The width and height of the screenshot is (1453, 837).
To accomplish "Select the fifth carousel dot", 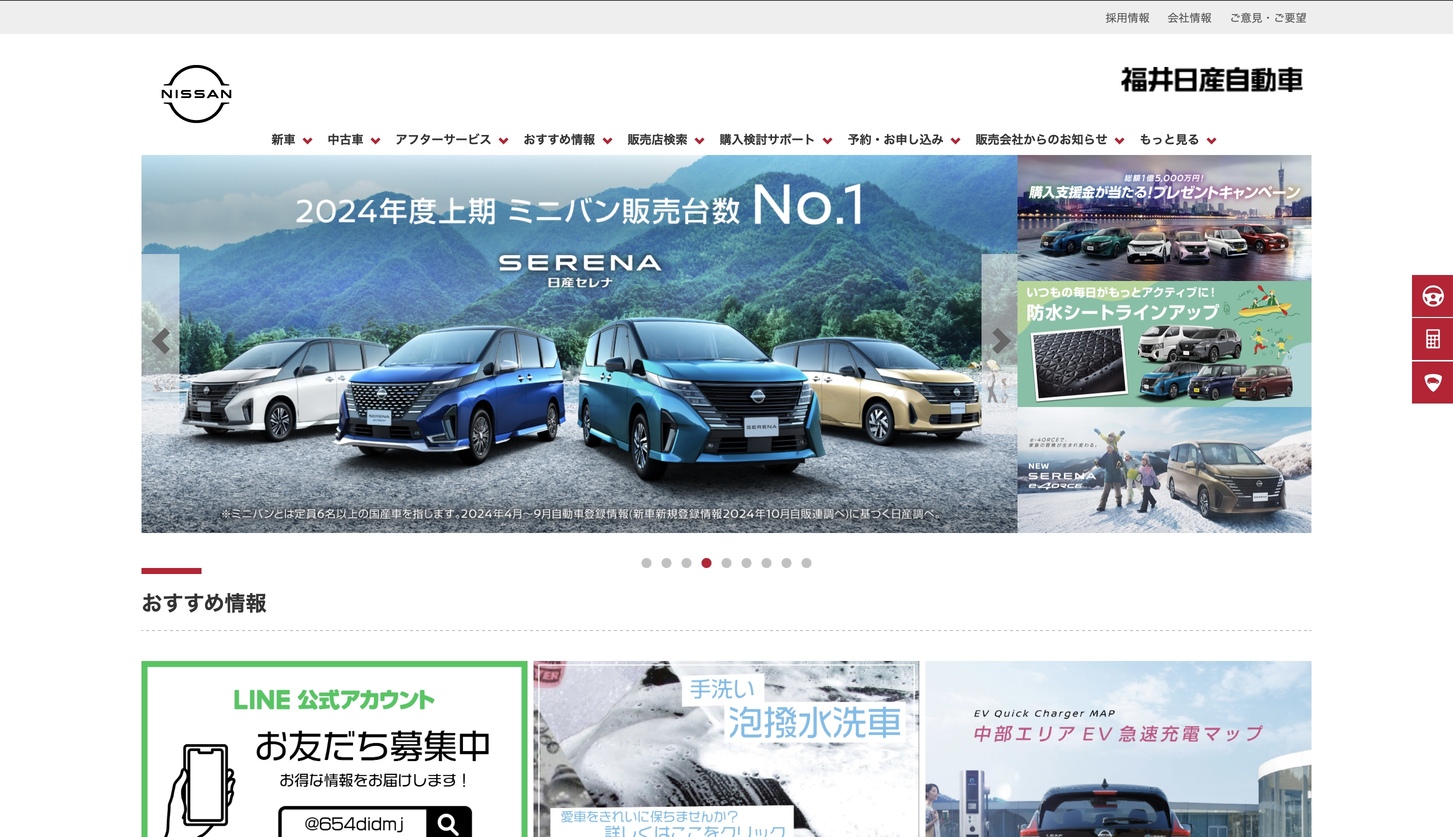I will (x=726, y=563).
